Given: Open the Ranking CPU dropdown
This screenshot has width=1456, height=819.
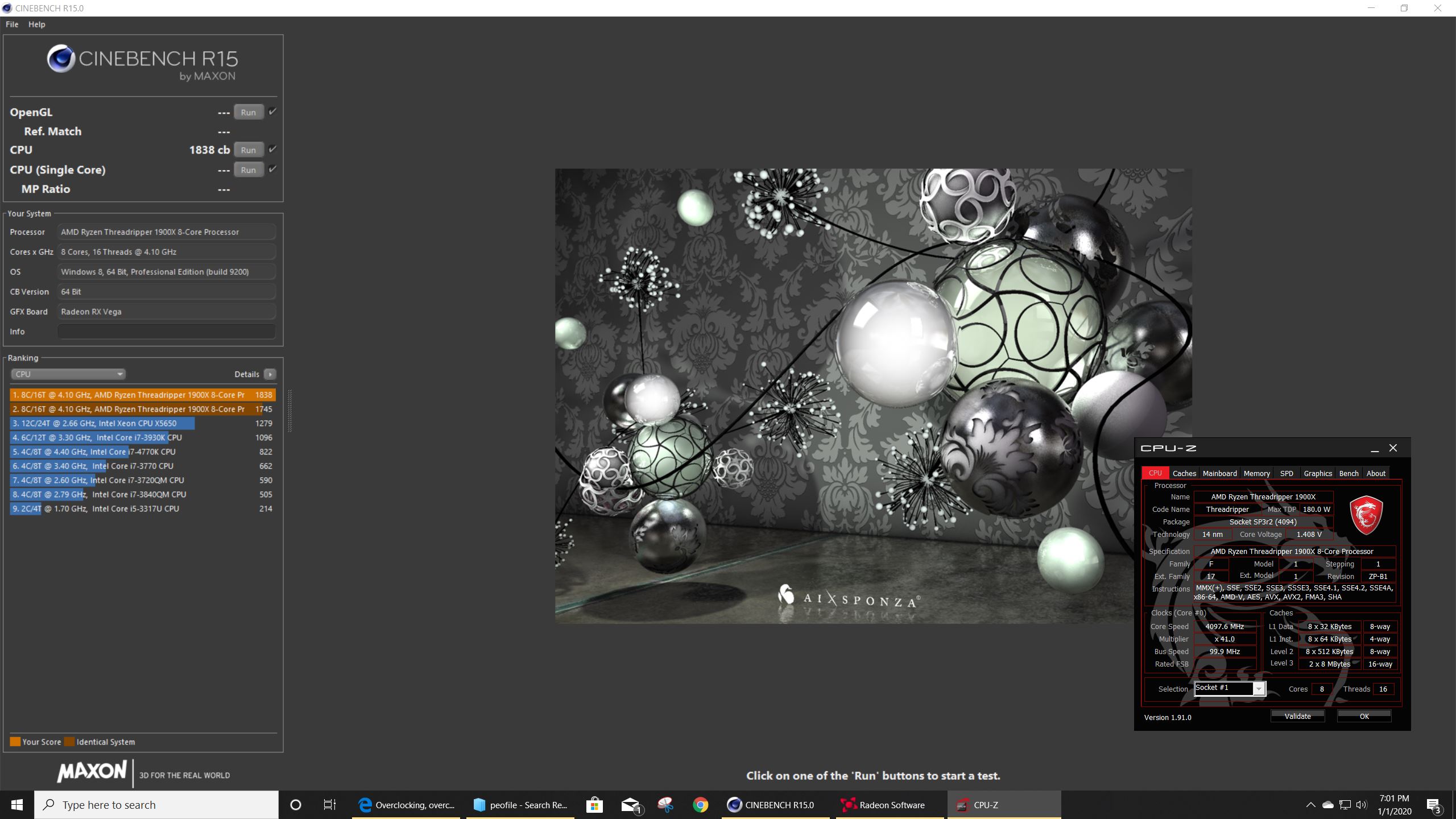Looking at the screenshot, I should coord(68,374).
